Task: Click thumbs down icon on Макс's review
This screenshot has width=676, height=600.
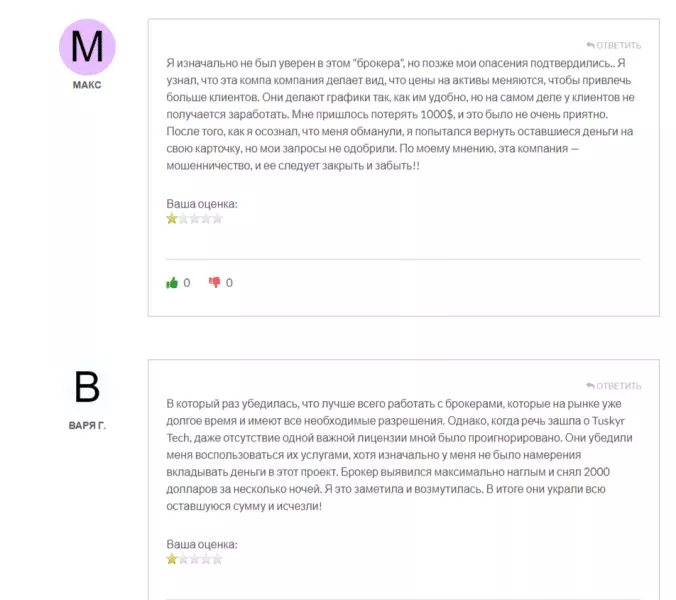Action: [214, 282]
